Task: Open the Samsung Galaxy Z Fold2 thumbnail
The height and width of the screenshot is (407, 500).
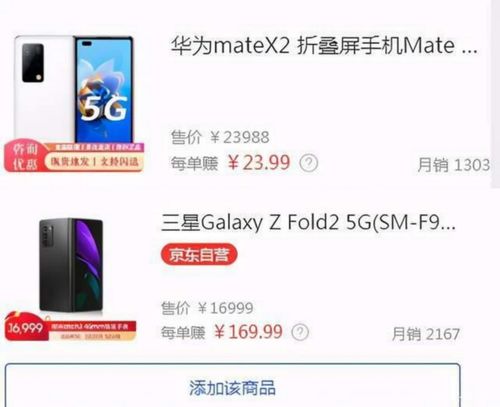Action: tap(71, 278)
